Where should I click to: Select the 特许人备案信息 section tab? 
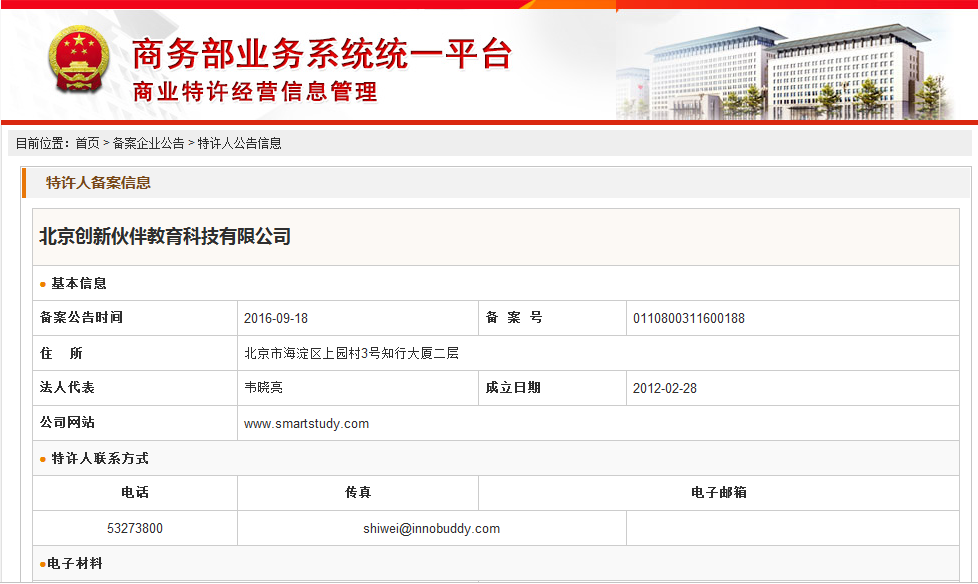pyautogui.click(x=98, y=182)
